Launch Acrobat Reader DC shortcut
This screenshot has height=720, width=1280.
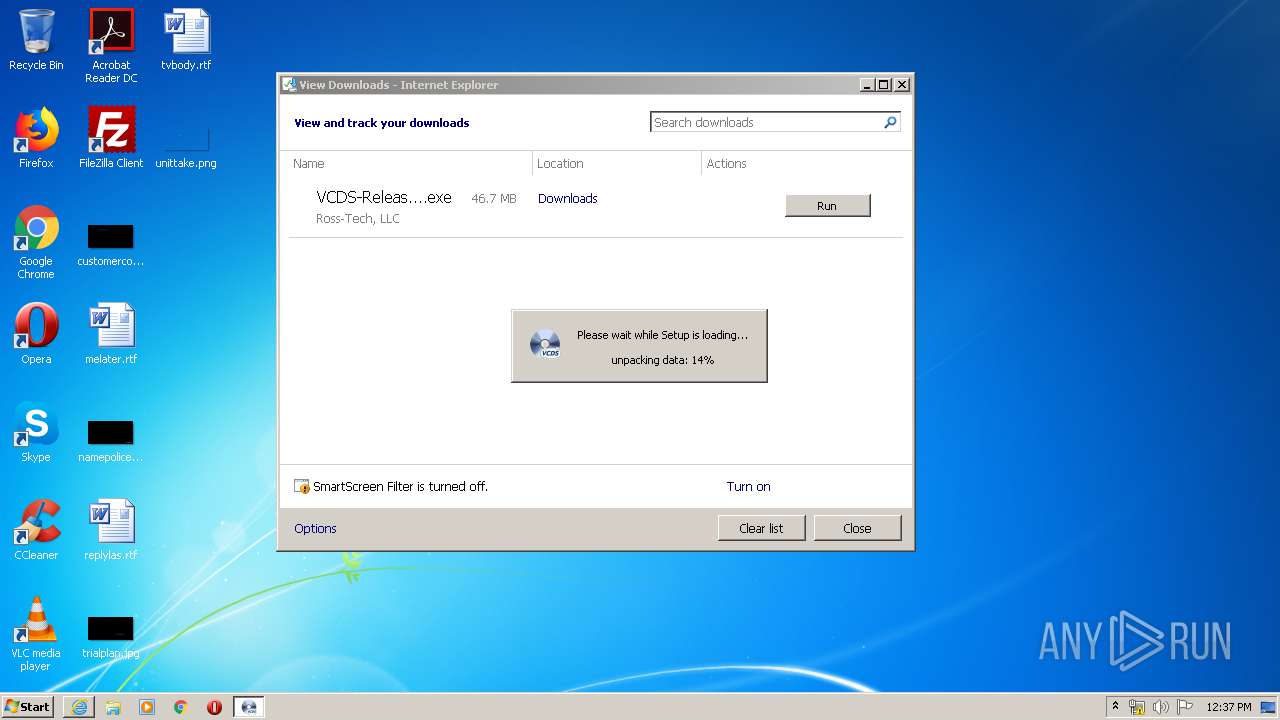click(111, 45)
